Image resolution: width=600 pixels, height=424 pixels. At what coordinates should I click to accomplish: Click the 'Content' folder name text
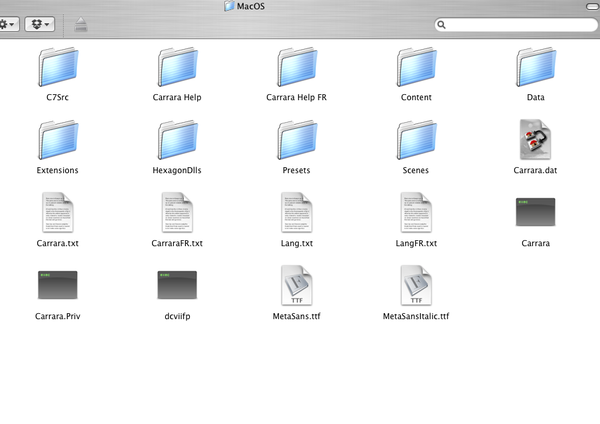[416, 98]
